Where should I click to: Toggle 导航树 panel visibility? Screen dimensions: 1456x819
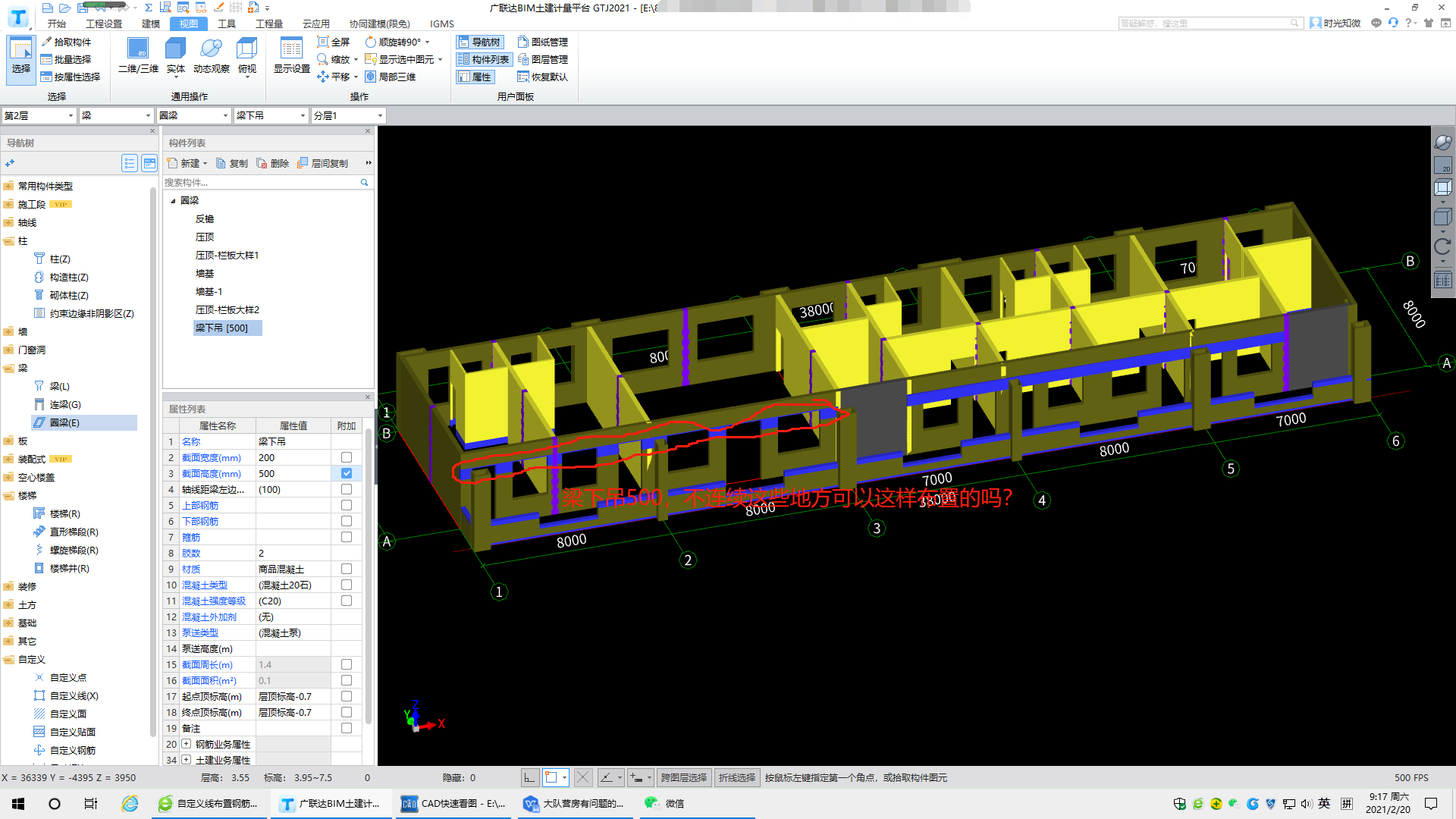[479, 42]
